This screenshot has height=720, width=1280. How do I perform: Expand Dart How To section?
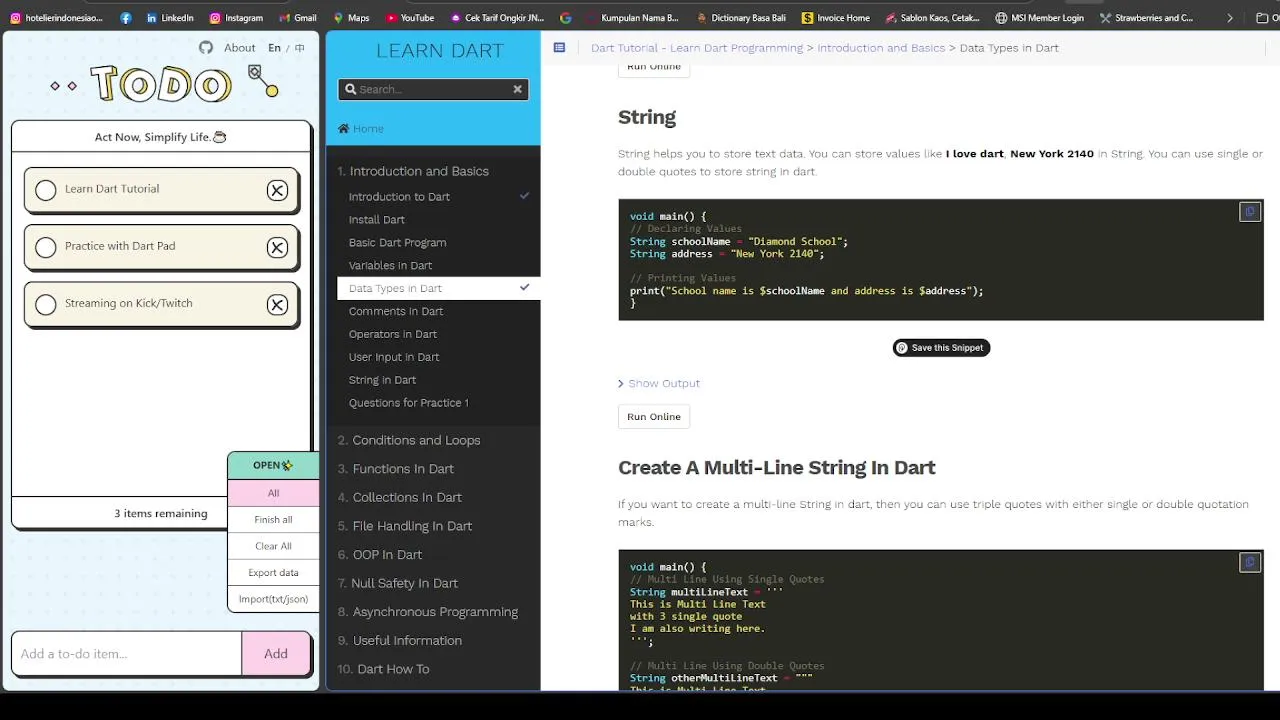[x=383, y=669]
